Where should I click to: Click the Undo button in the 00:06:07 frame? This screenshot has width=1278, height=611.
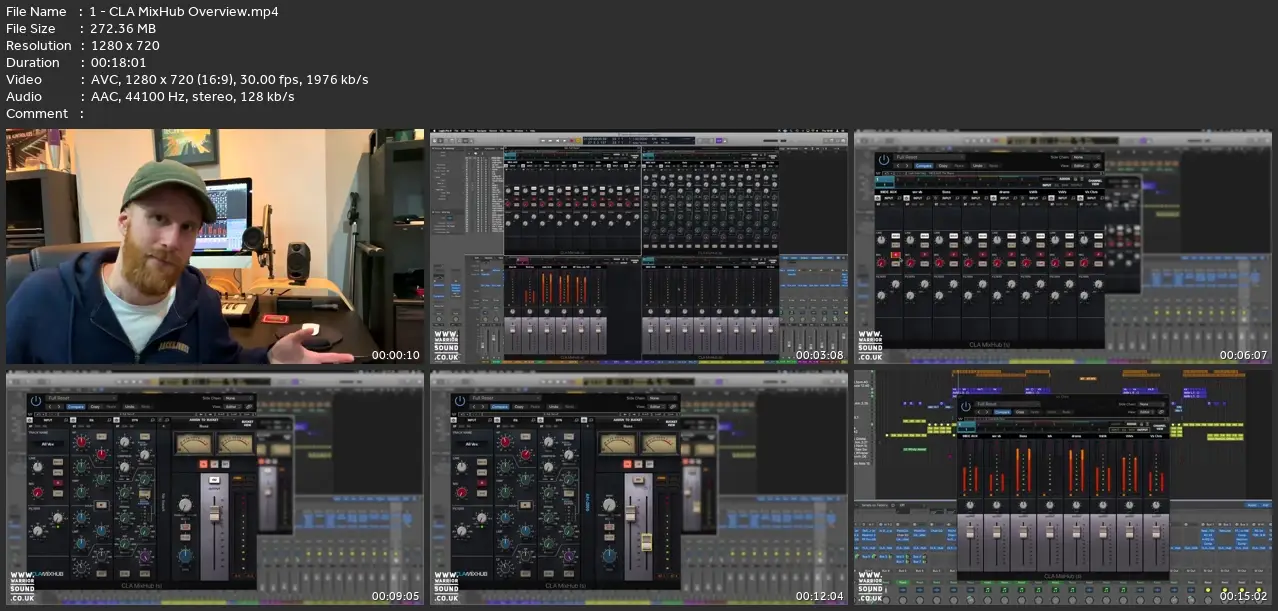pos(978,166)
